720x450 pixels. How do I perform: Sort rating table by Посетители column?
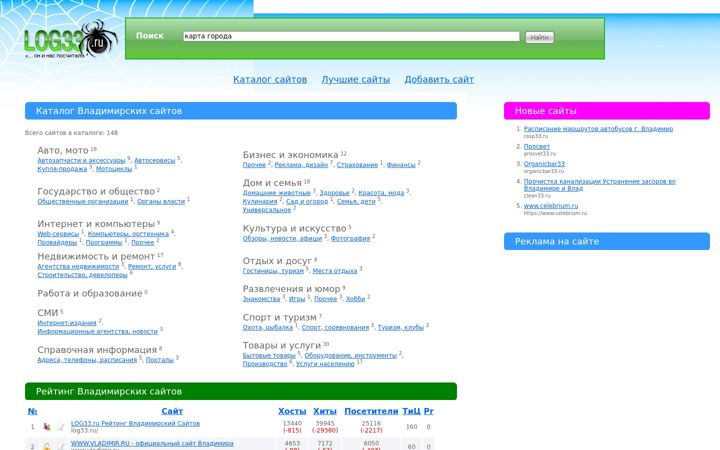point(371,411)
